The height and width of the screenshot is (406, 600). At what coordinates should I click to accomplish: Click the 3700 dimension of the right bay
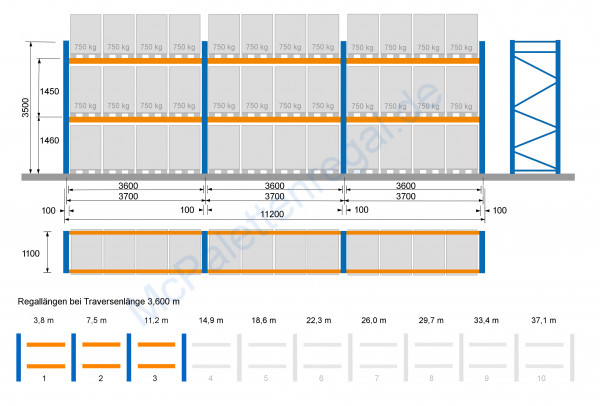coord(406,196)
